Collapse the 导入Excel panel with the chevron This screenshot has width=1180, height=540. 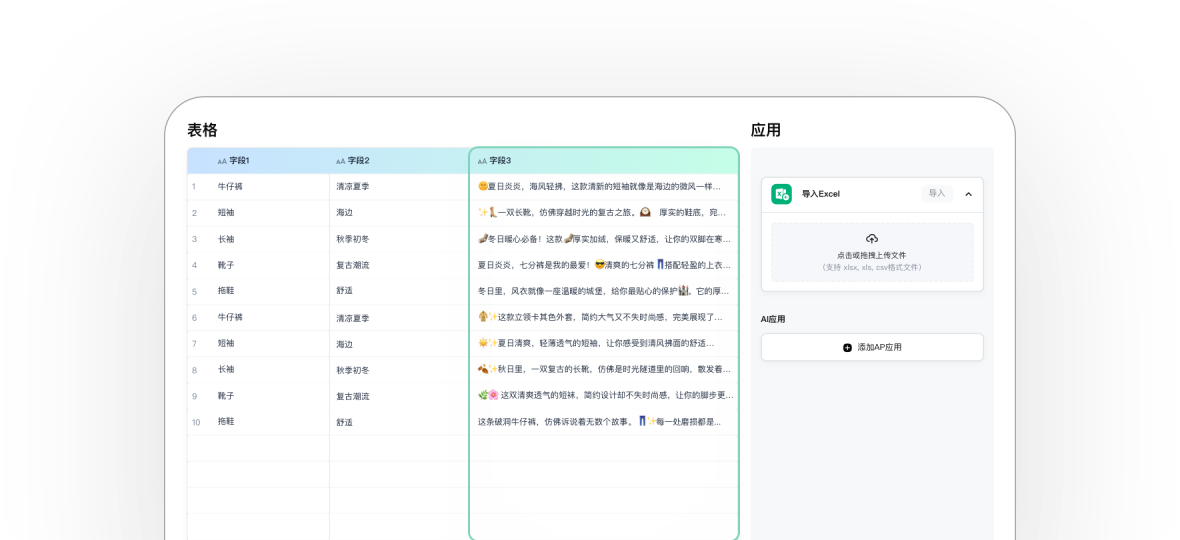tap(968, 194)
